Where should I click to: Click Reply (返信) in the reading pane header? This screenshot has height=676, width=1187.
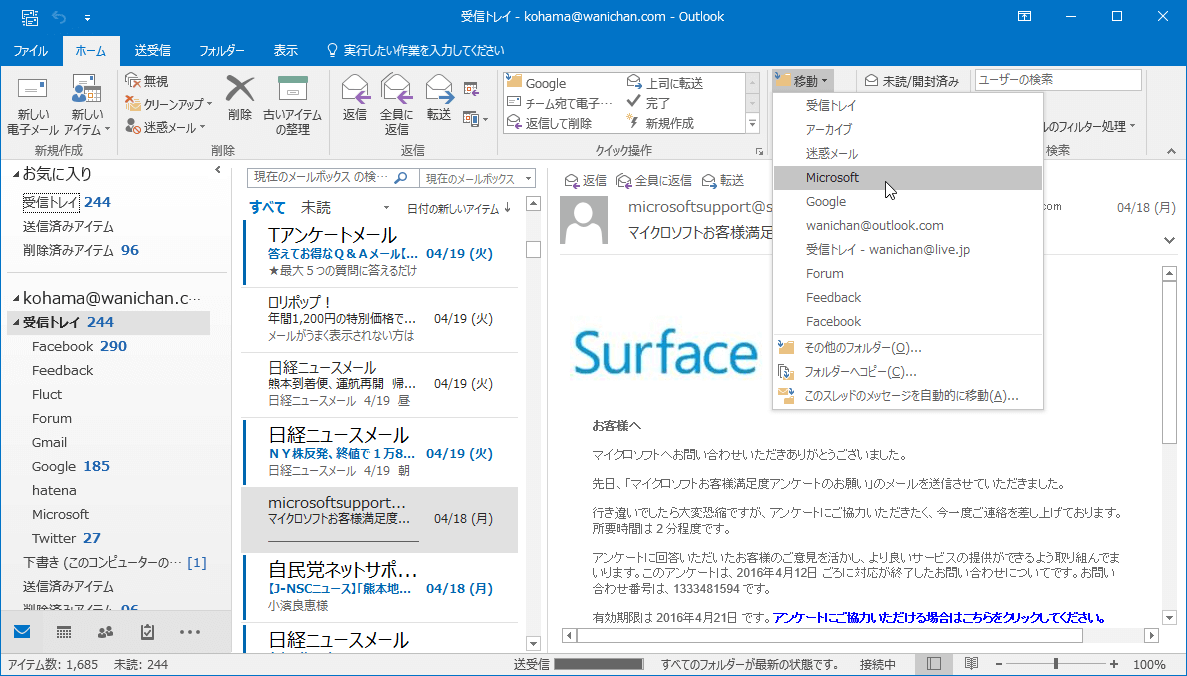pos(586,180)
